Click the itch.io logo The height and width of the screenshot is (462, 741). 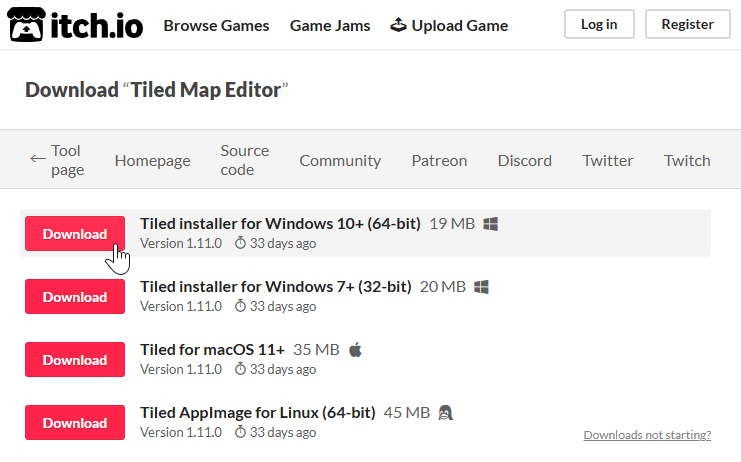pos(75,25)
